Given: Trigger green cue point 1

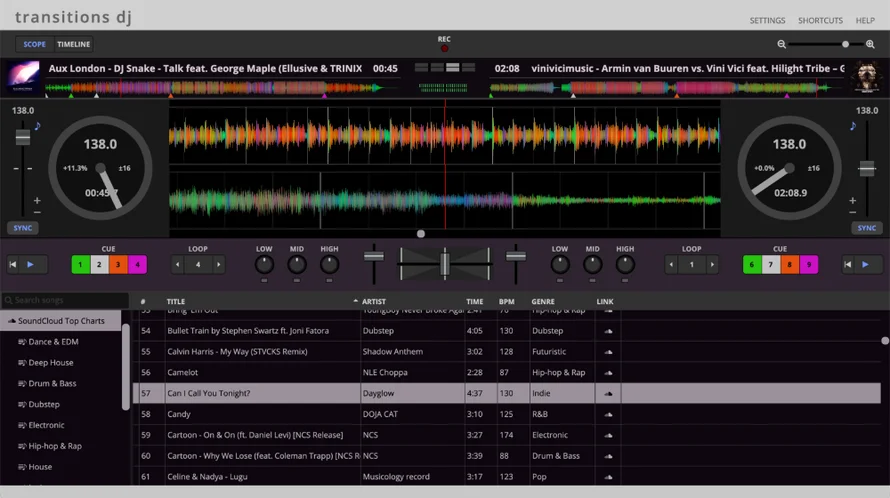Looking at the screenshot, I should coord(81,264).
